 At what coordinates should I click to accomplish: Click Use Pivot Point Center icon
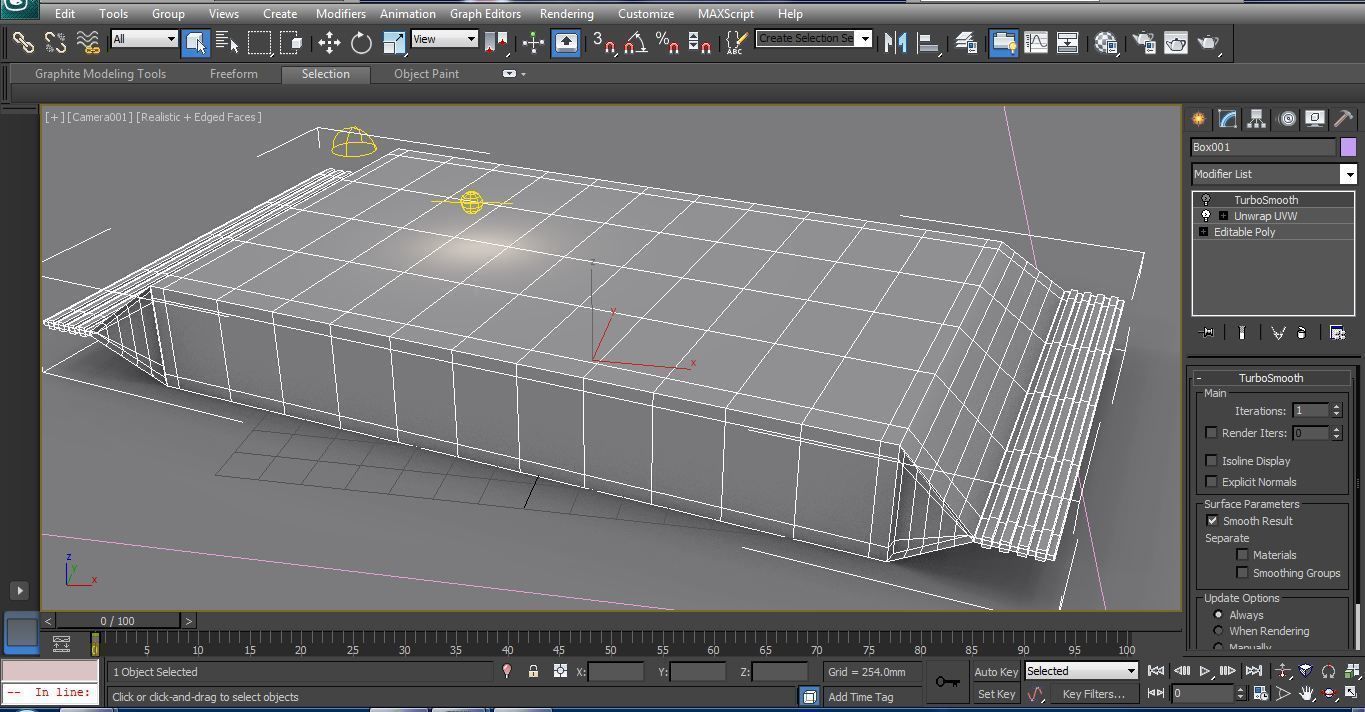tap(495, 42)
